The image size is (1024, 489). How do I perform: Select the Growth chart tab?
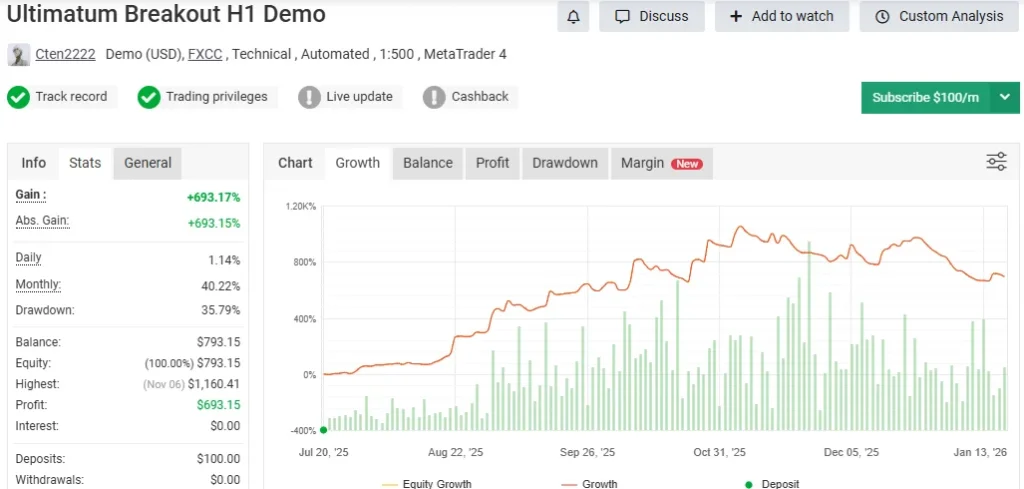click(357, 163)
